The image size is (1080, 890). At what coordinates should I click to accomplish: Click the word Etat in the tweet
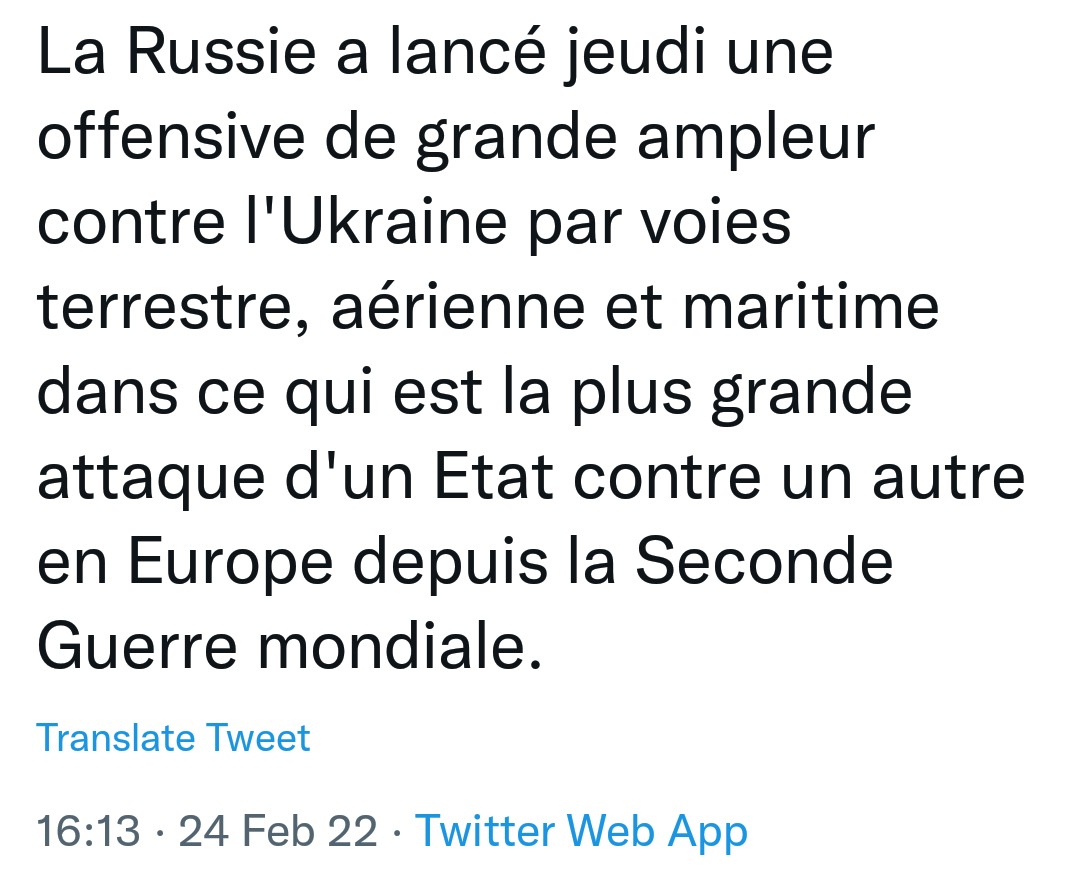click(x=494, y=477)
